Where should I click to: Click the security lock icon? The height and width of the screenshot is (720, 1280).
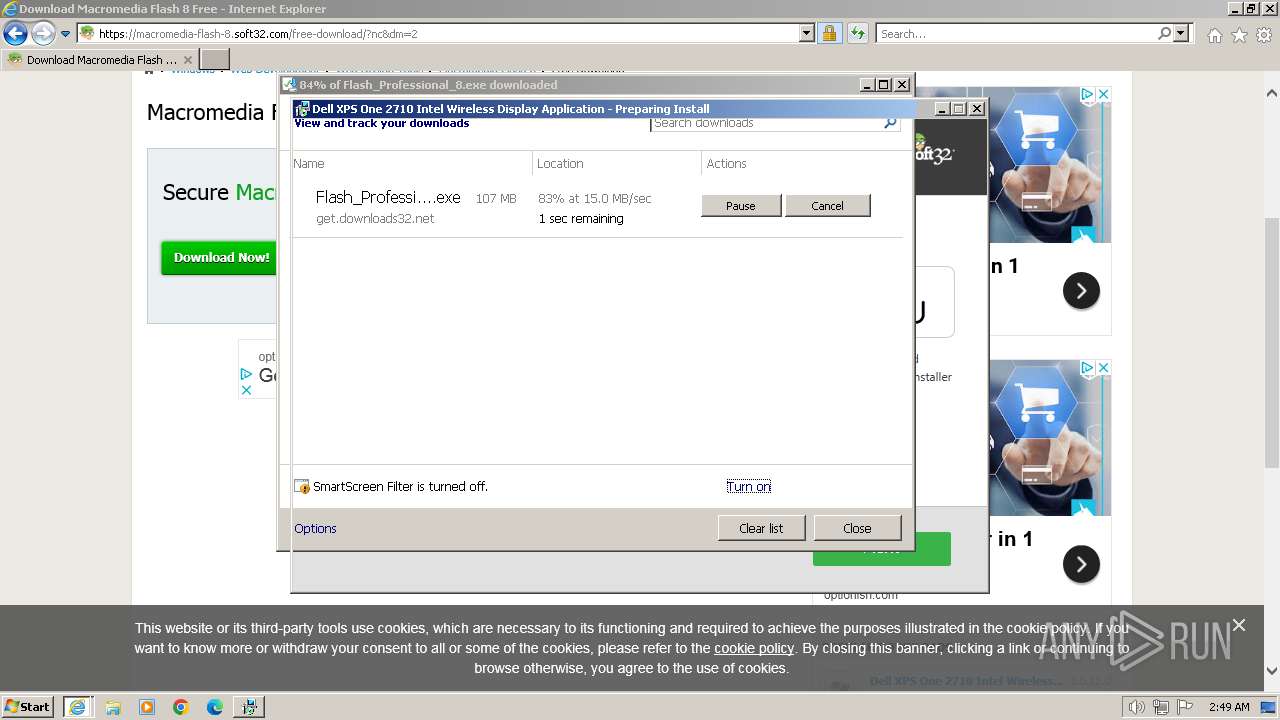click(x=829, y=33)
